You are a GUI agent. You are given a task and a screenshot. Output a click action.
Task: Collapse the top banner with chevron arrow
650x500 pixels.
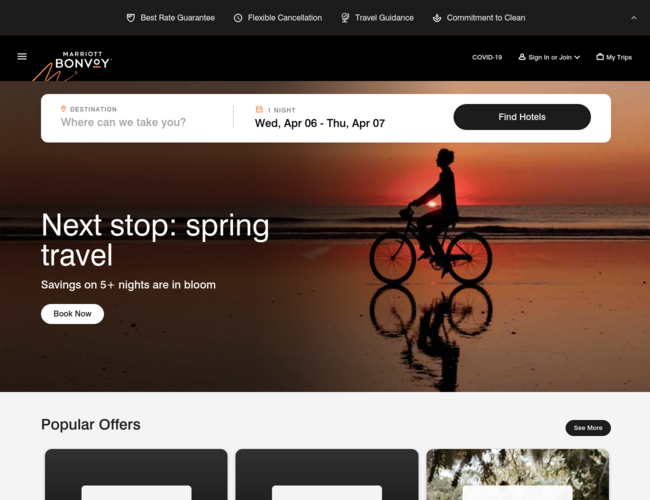tap(633, 18)
